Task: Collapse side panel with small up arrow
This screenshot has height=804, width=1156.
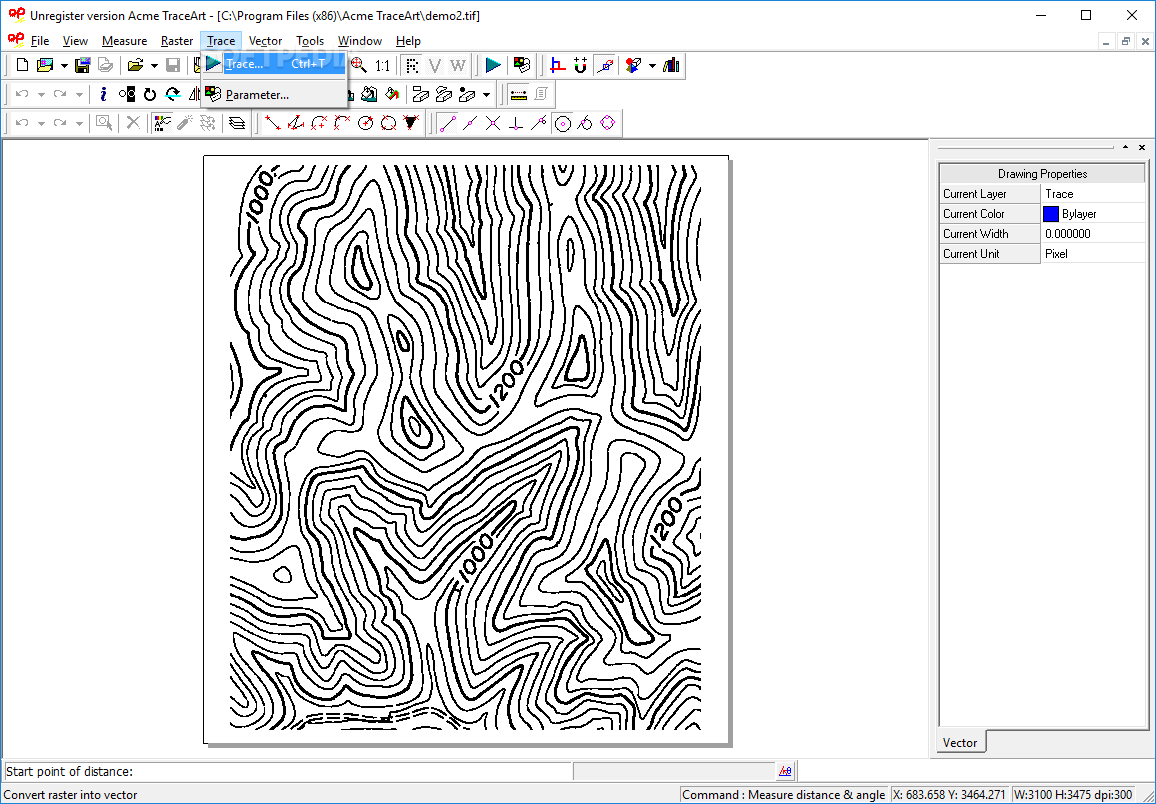Action: click(1126, 147)
